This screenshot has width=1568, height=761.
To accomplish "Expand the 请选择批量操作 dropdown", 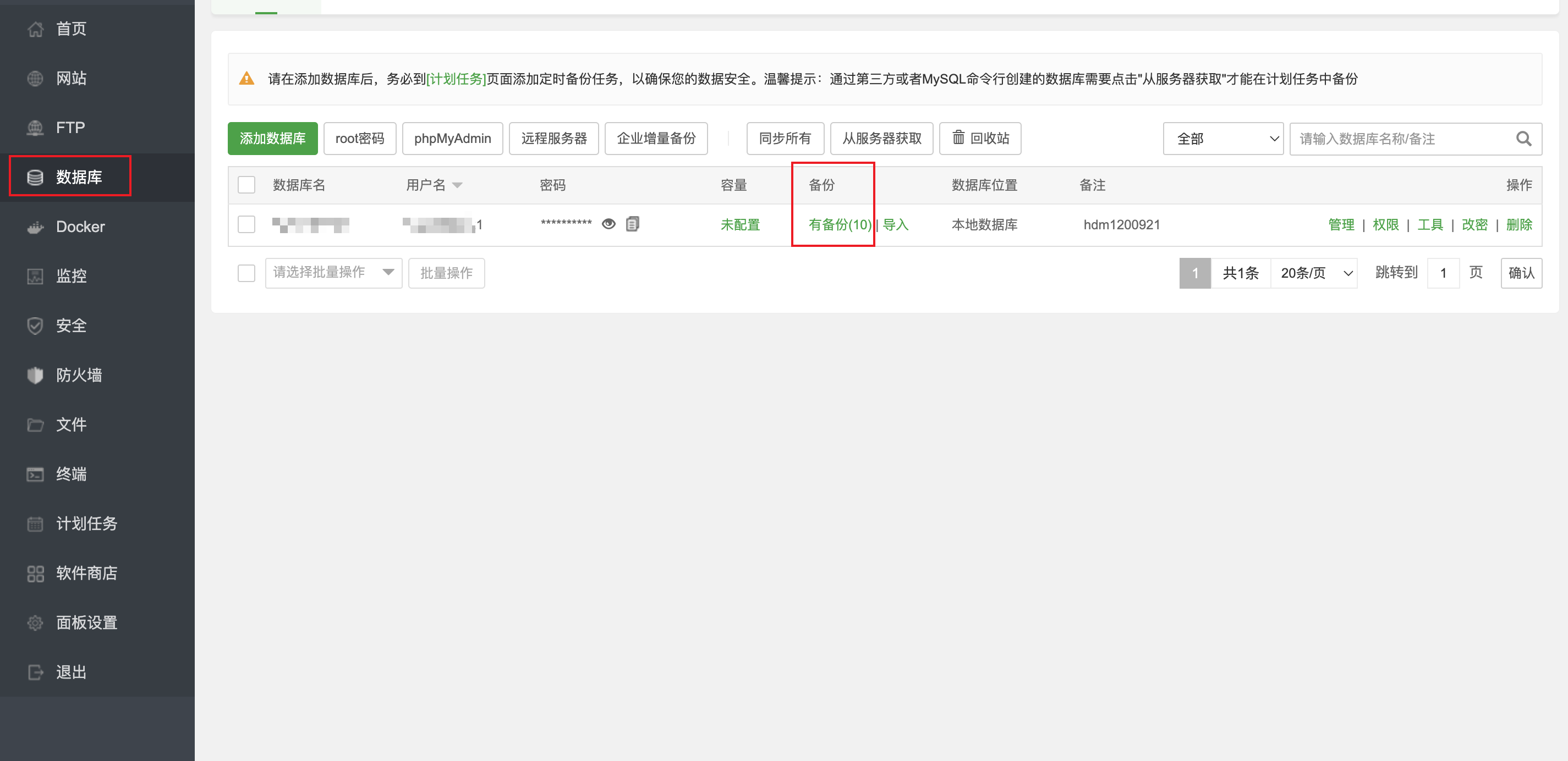I will (333, 273).
